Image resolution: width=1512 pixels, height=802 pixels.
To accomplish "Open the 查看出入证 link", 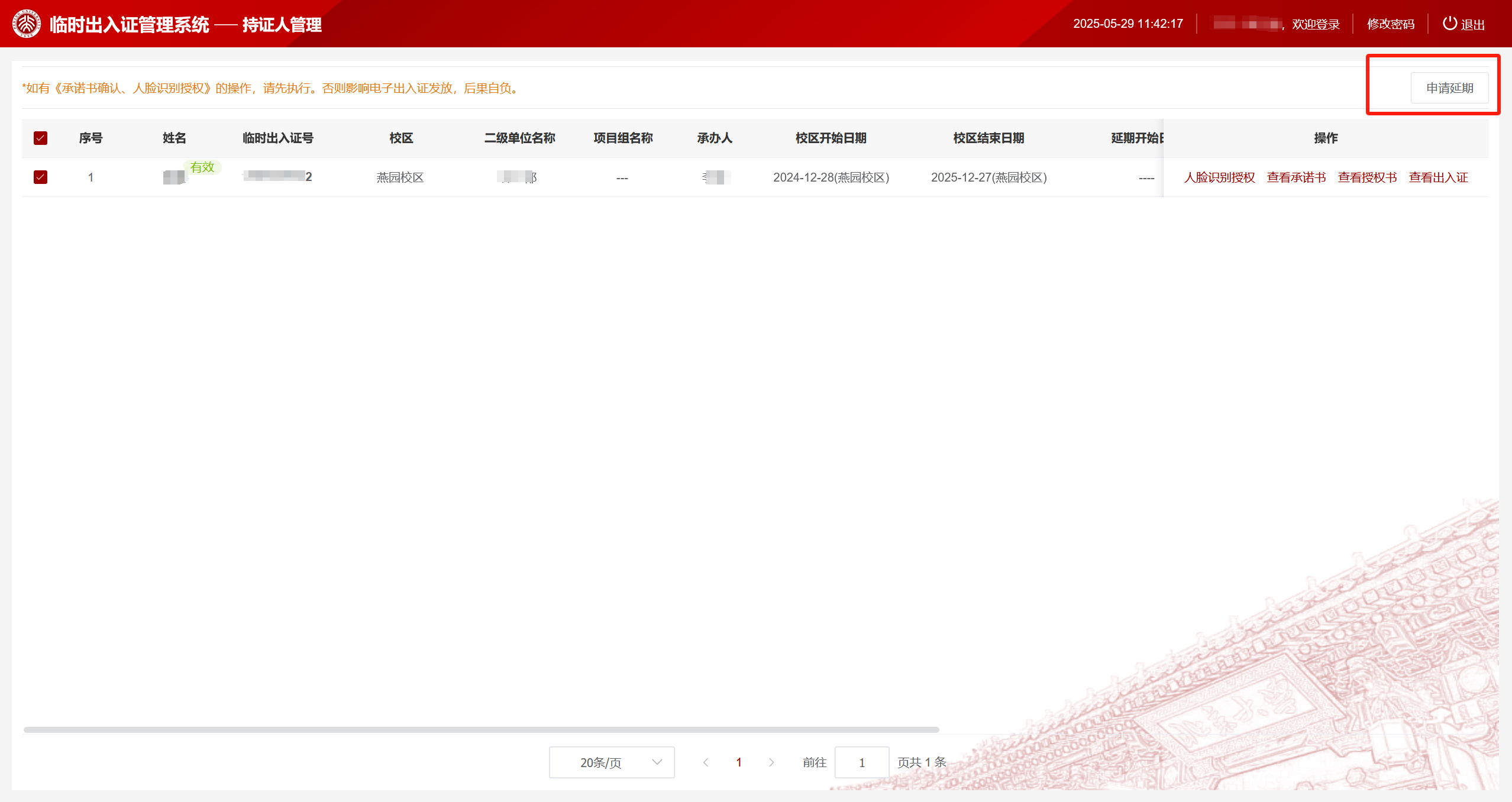I will pos(1438,177).
